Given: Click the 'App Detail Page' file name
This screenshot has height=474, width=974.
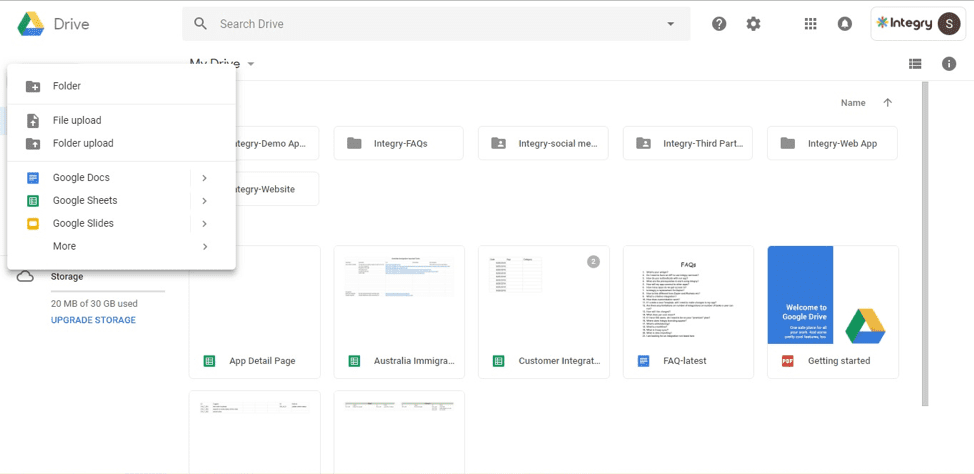Looking at the screenshot, I should point(262,361).
